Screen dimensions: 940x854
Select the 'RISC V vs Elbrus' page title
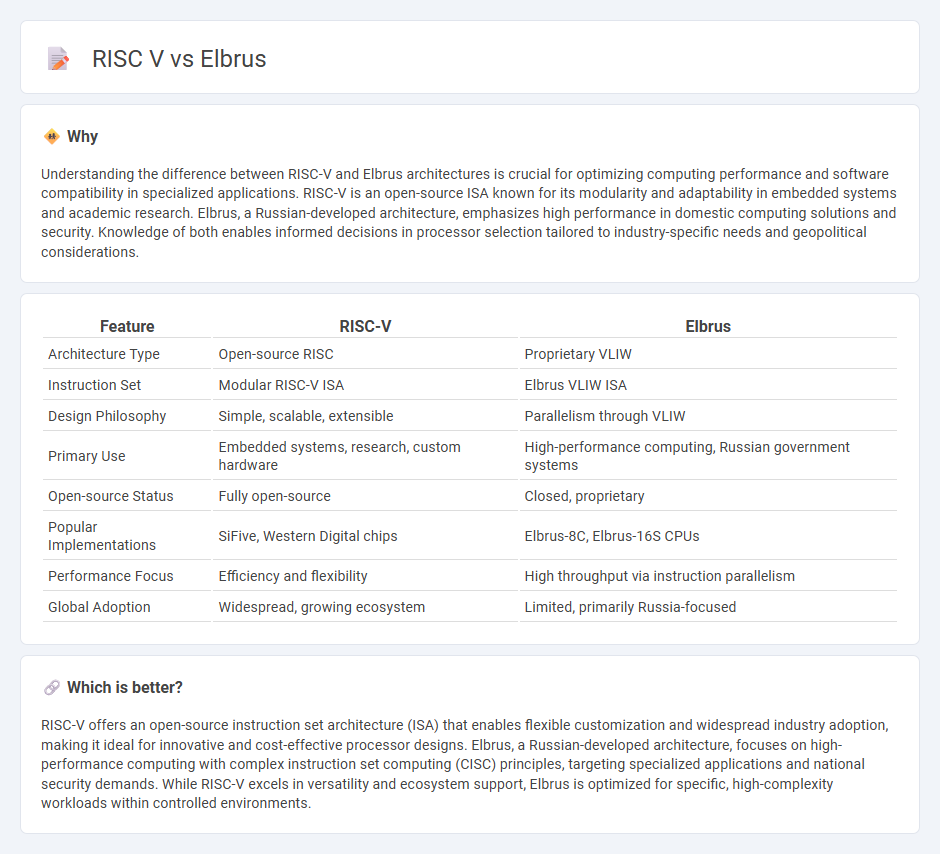point(179,59)
